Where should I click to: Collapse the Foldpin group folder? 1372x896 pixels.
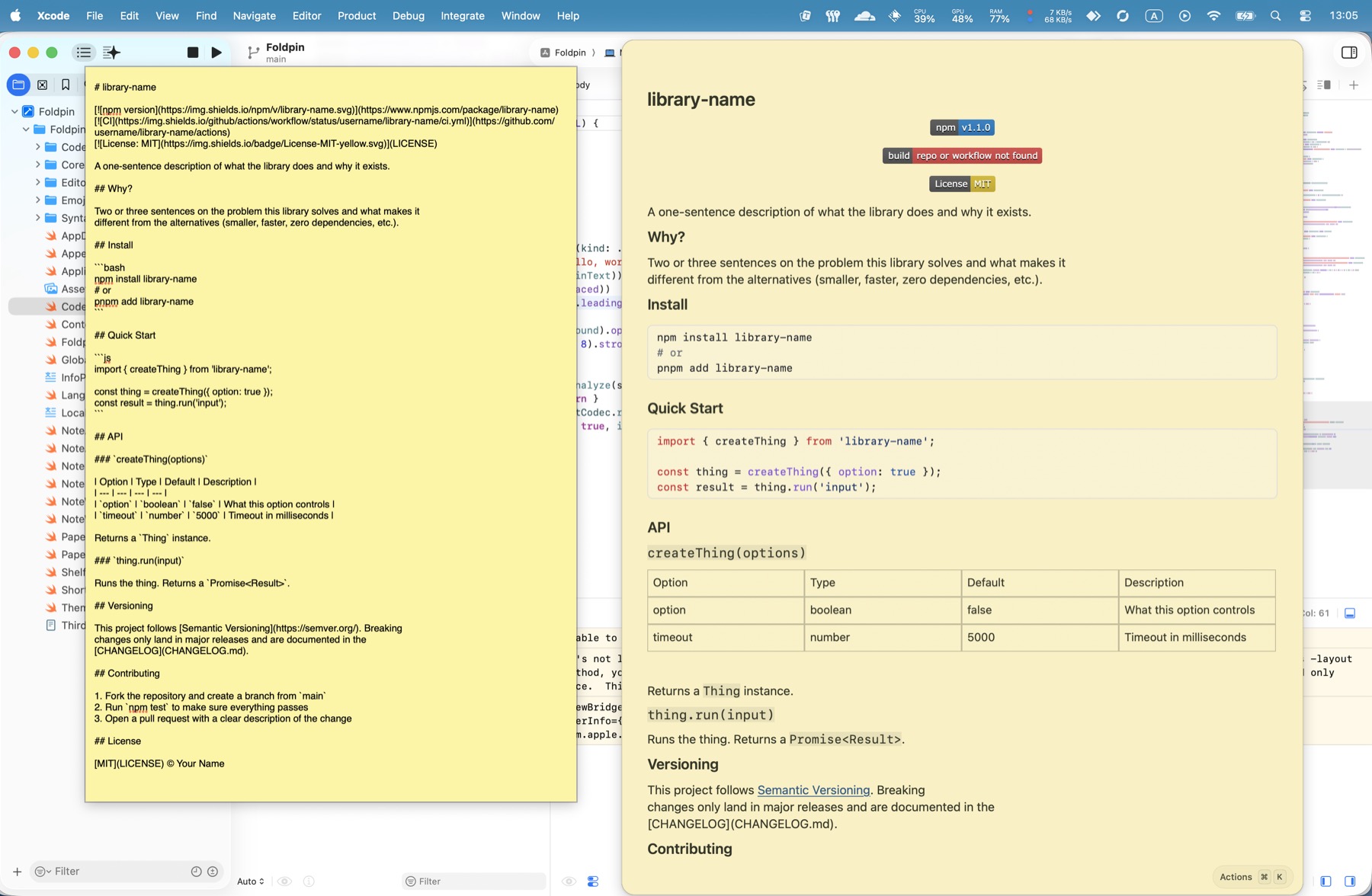coord(26,130)
